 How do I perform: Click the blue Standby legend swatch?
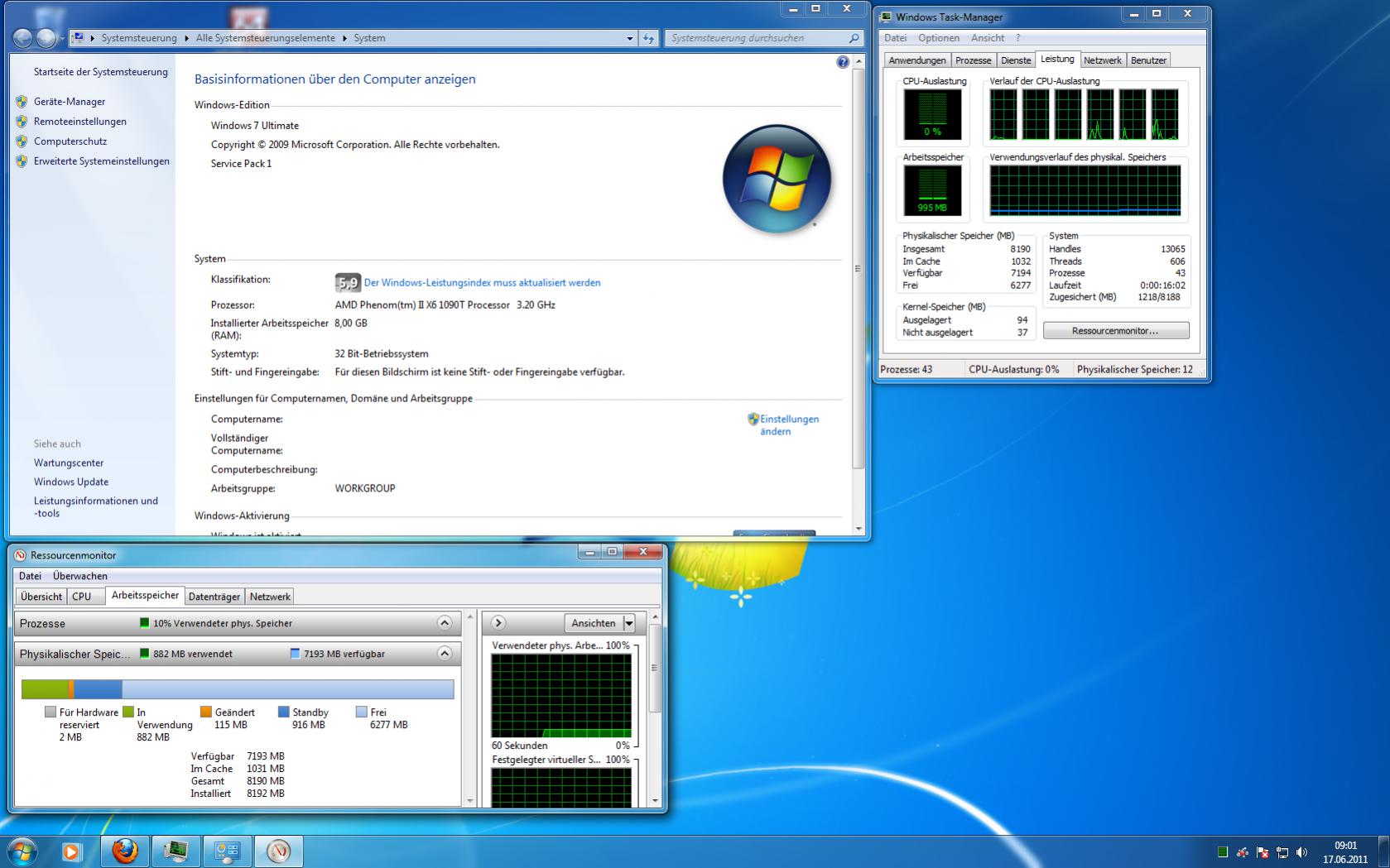[284, 712]
